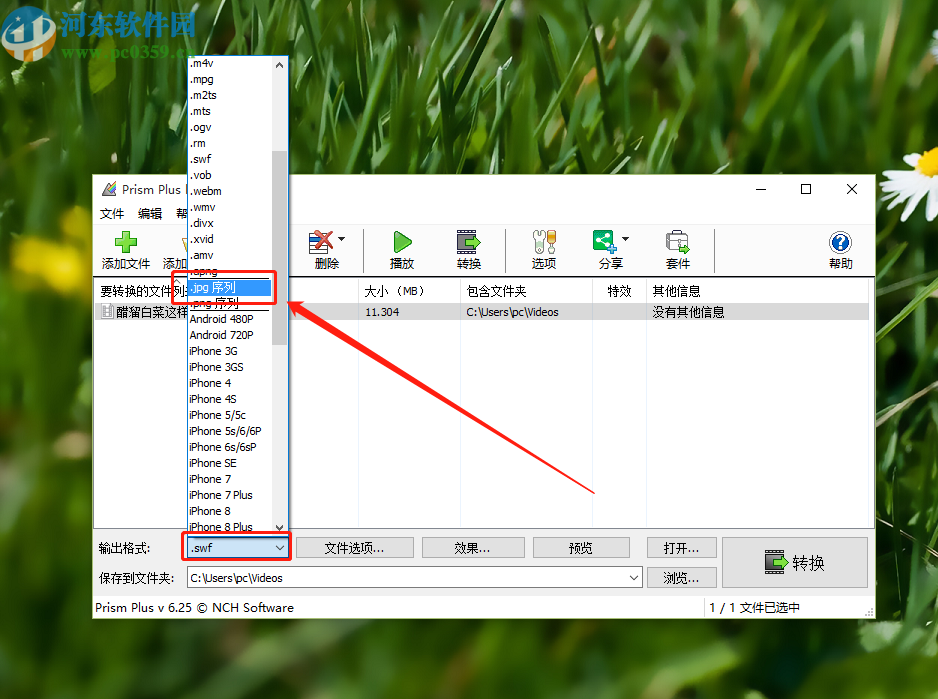
Task: Choose the .png 序列 option
Action: coord(230,303)
